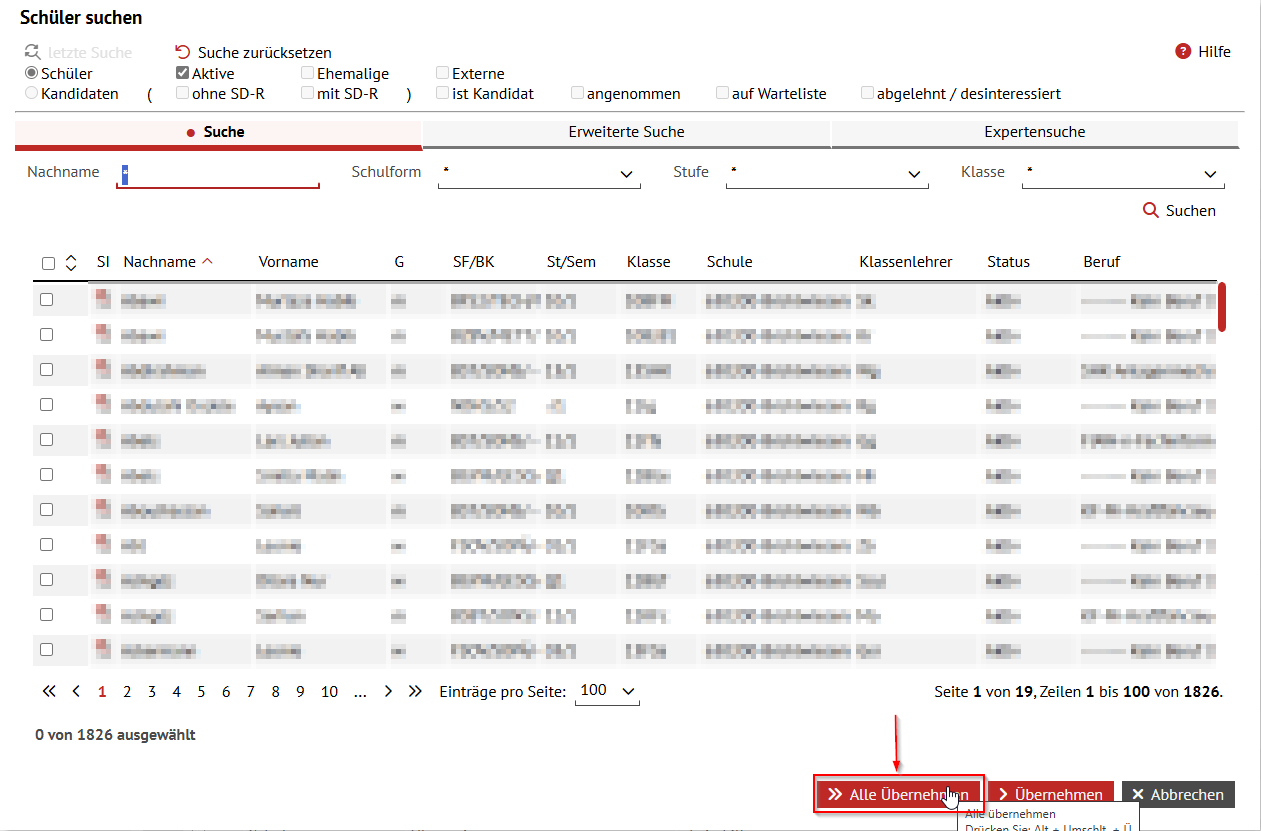Switch to the Erweiterte Suche tab
Image resolution: width=1261 pixels, height=831 pixels.
(x=626, y=131)
